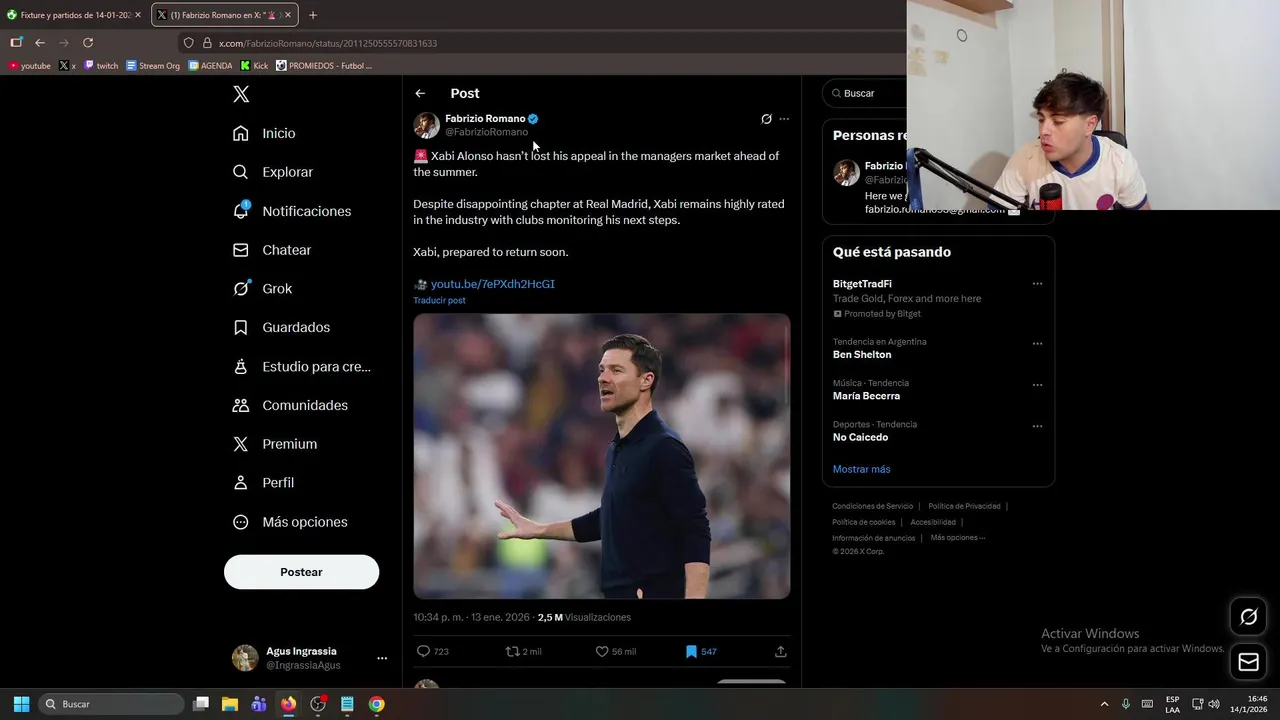Open the floating messages envelope button
This screenshot has width=1280, height=720.
point(1249,662)
